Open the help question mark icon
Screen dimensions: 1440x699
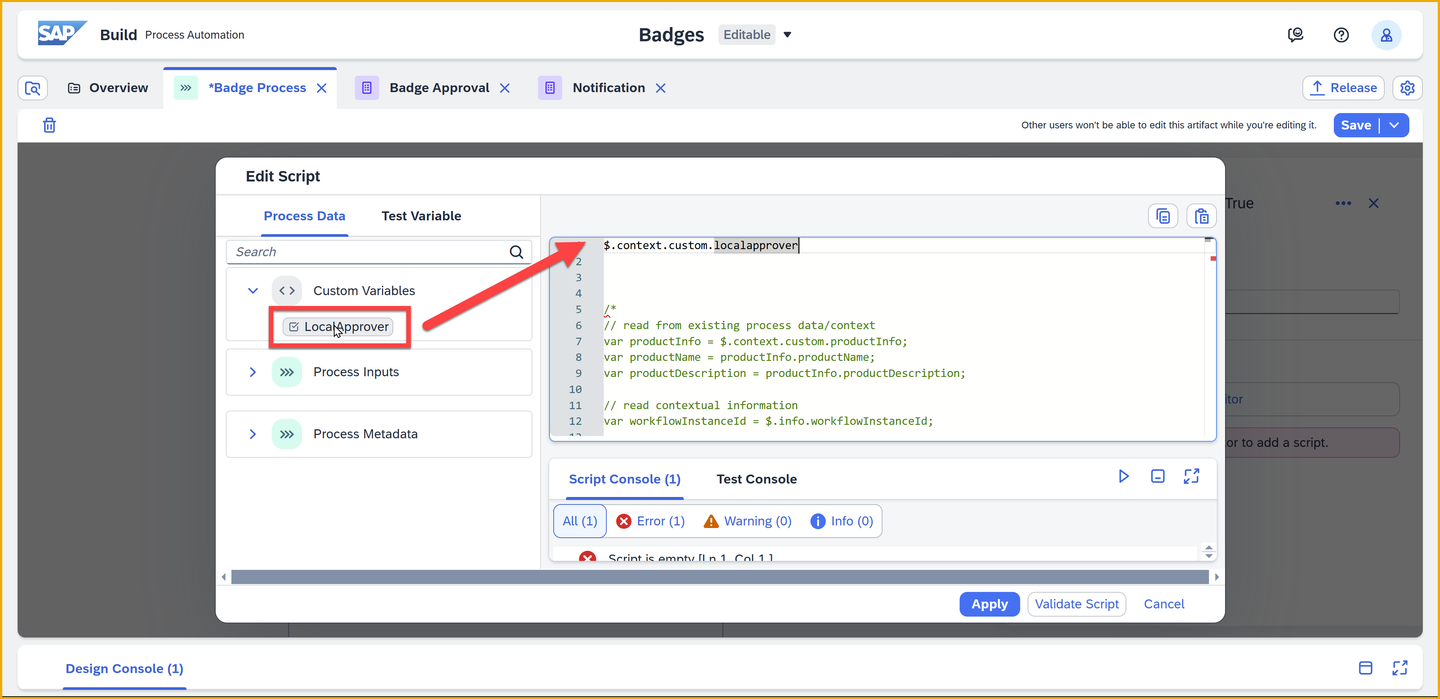pyautogui.click(x=1341, y=35)
